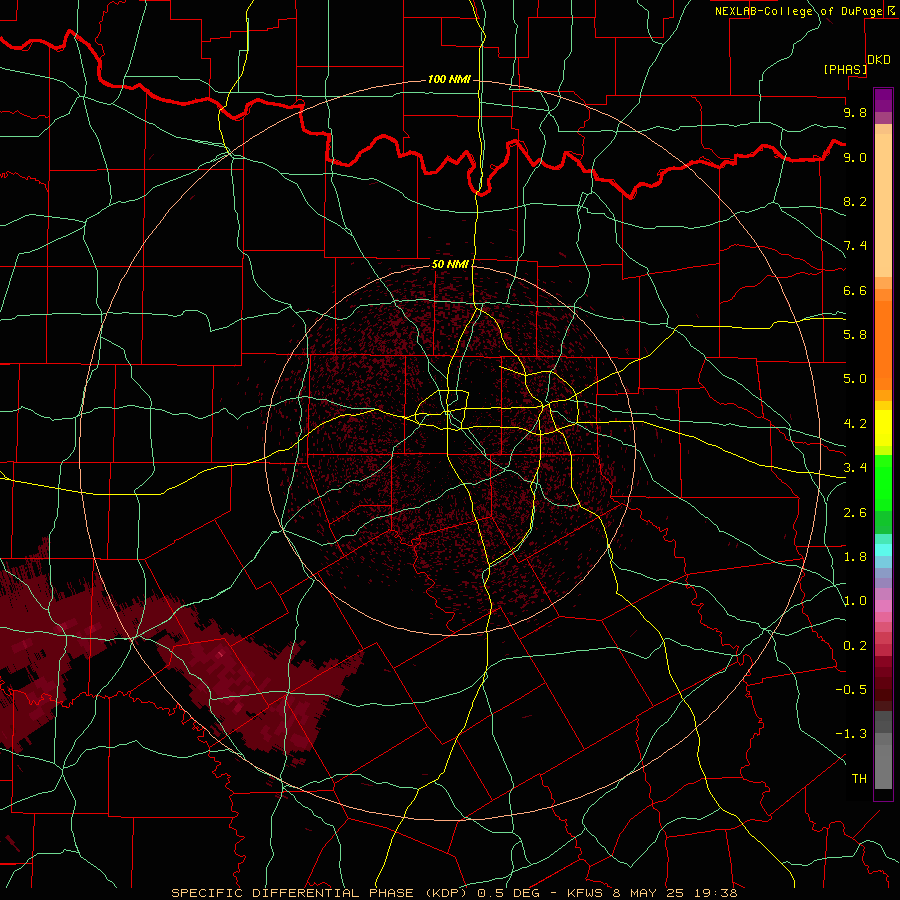Screen dimensions: 900x900
Task: Click the 9.8 legend value
Action: (x=855, y=112)
